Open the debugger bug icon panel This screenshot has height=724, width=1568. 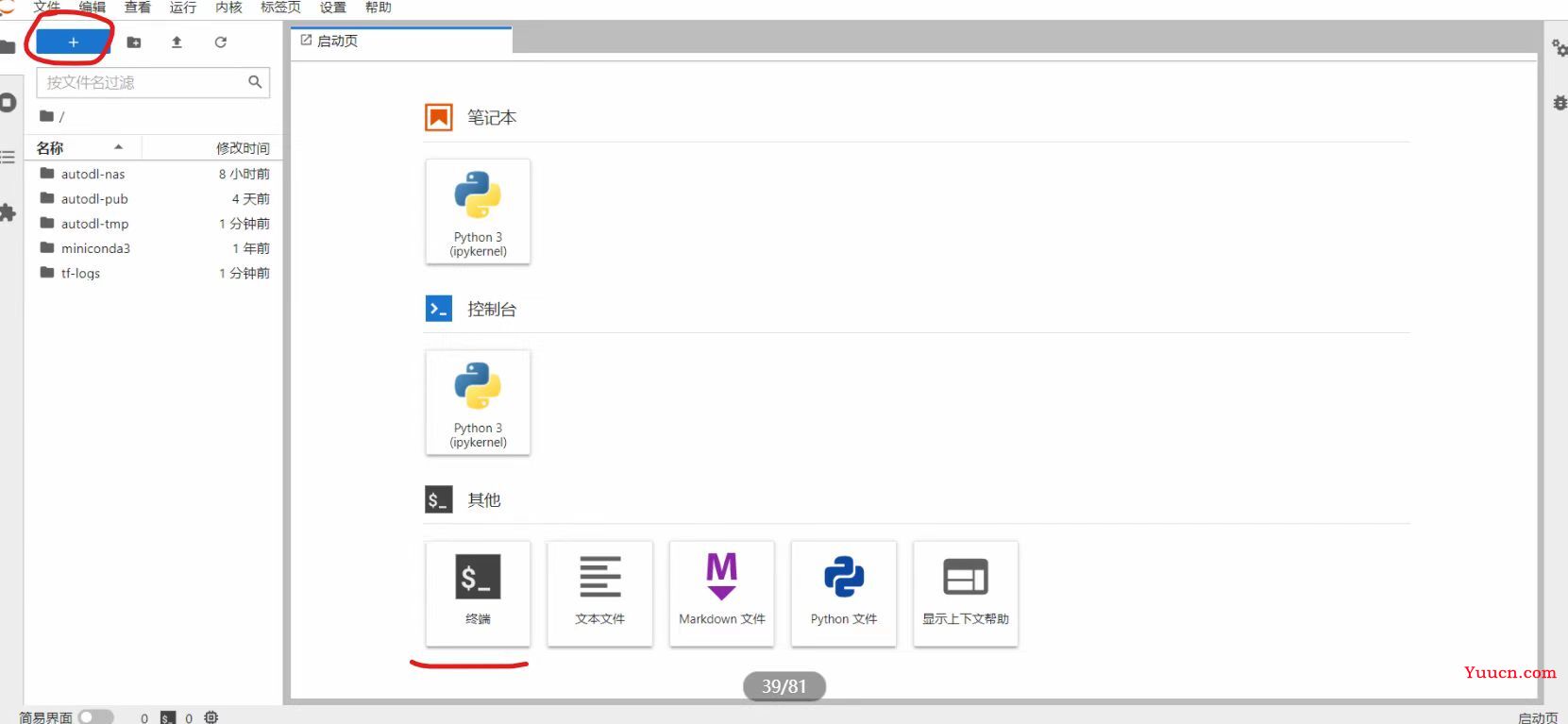[x=1560, y=102]
